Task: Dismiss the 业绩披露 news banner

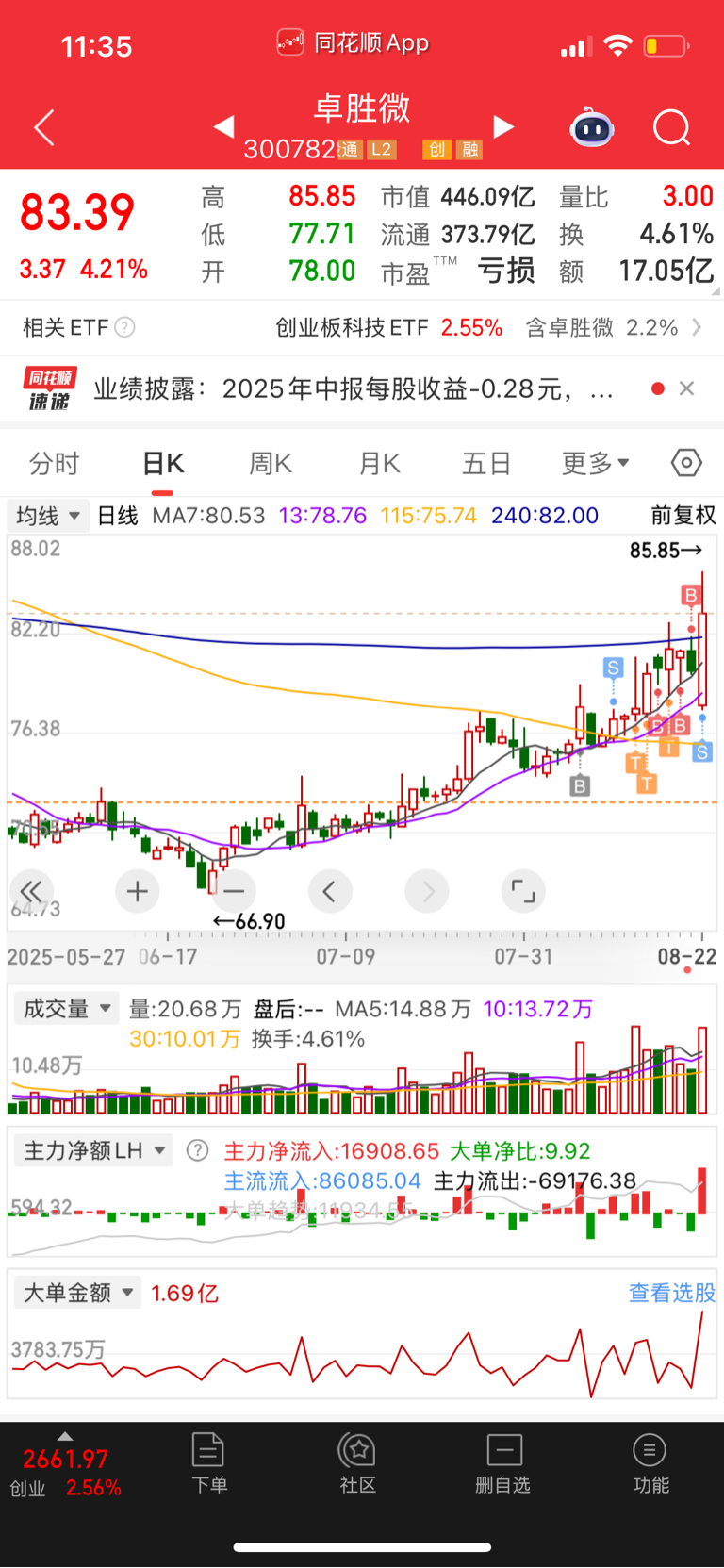Action: [687, 388]
